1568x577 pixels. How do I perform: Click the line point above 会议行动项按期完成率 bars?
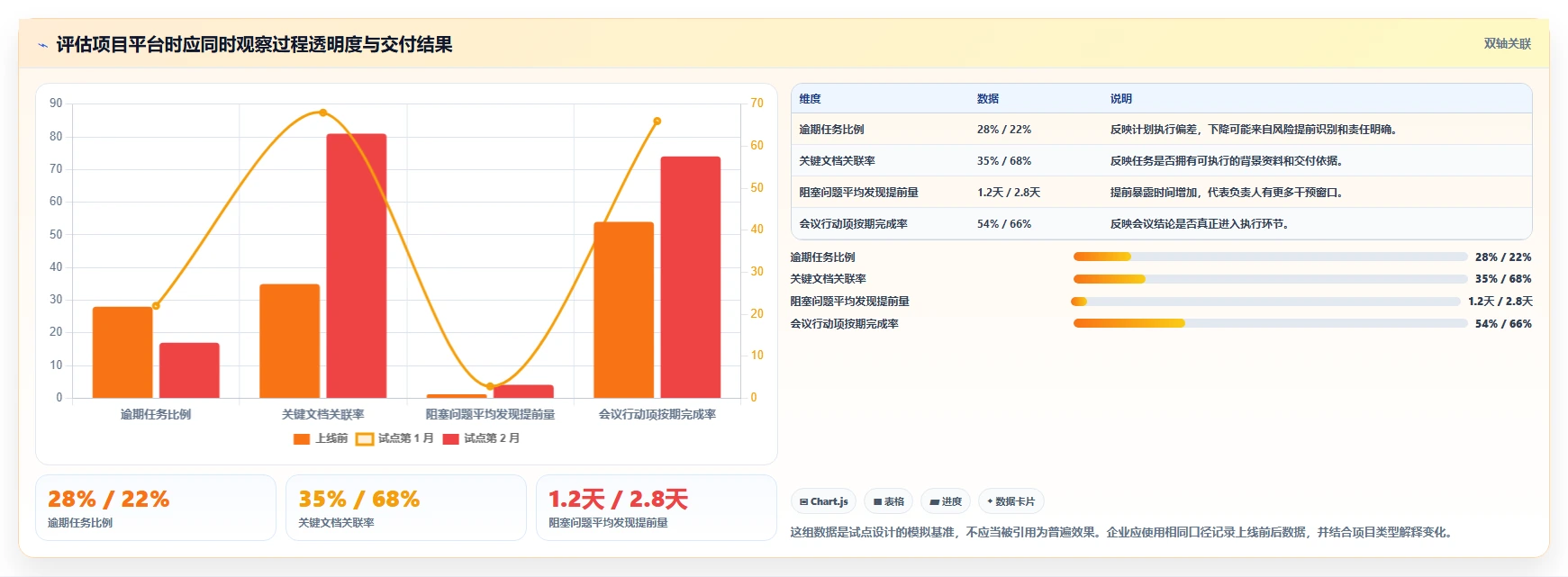[x=657, y=121]
